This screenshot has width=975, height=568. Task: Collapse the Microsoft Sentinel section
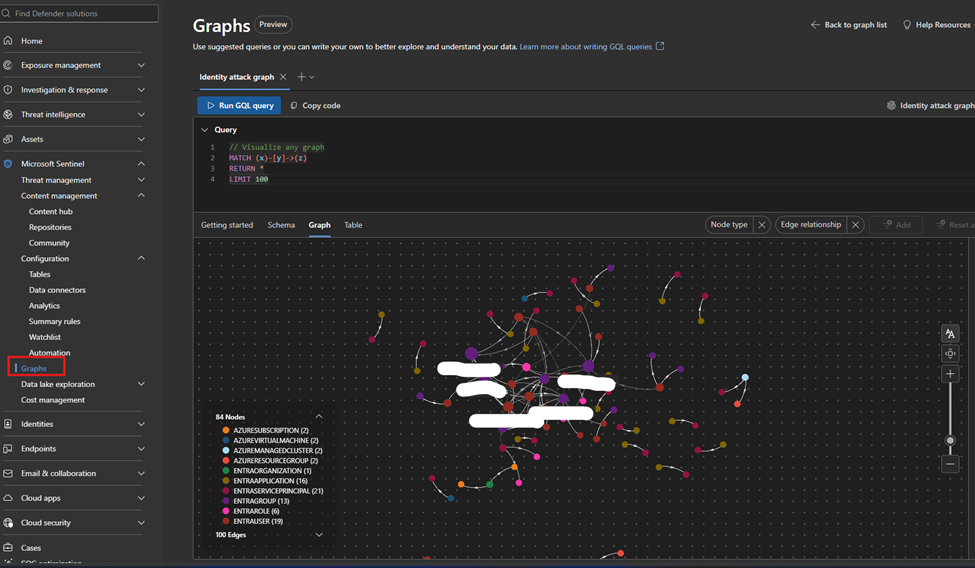click(141, 164)
